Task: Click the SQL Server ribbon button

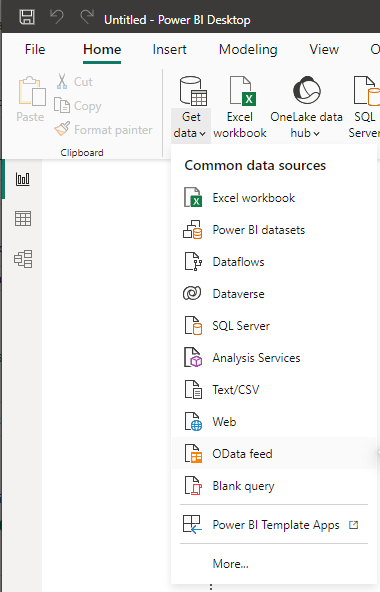Action: [x=364, y=107]
